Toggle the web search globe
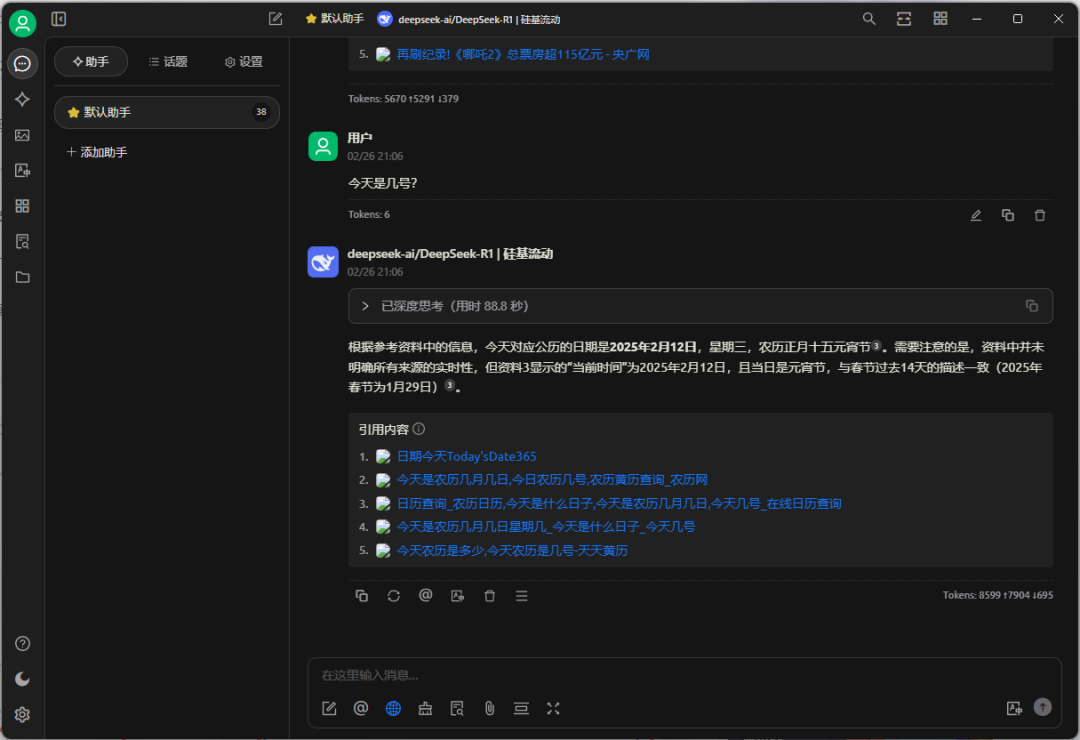 click(x=393, y=708)
